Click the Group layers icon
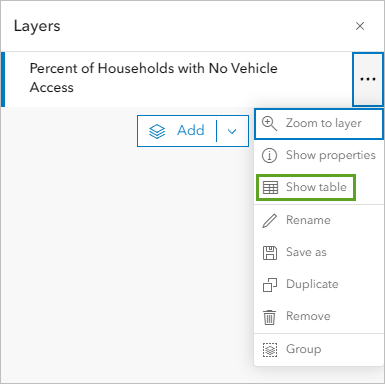Image resolution: width=385 pixels, height=384 pixels. coord(270,350)
